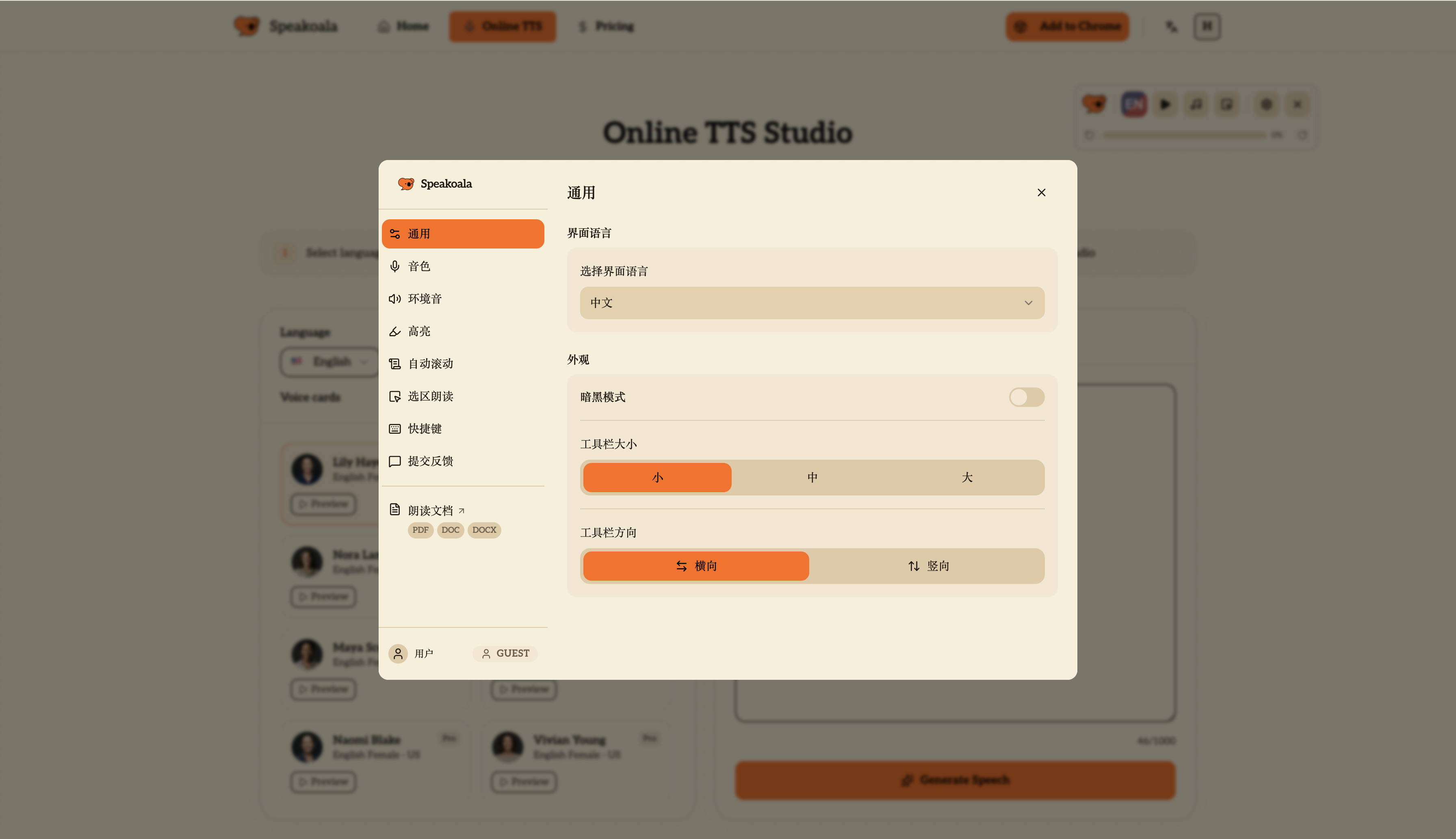Close the settings dialog with X
The image size is (1456, 839).
[1041, 192]
